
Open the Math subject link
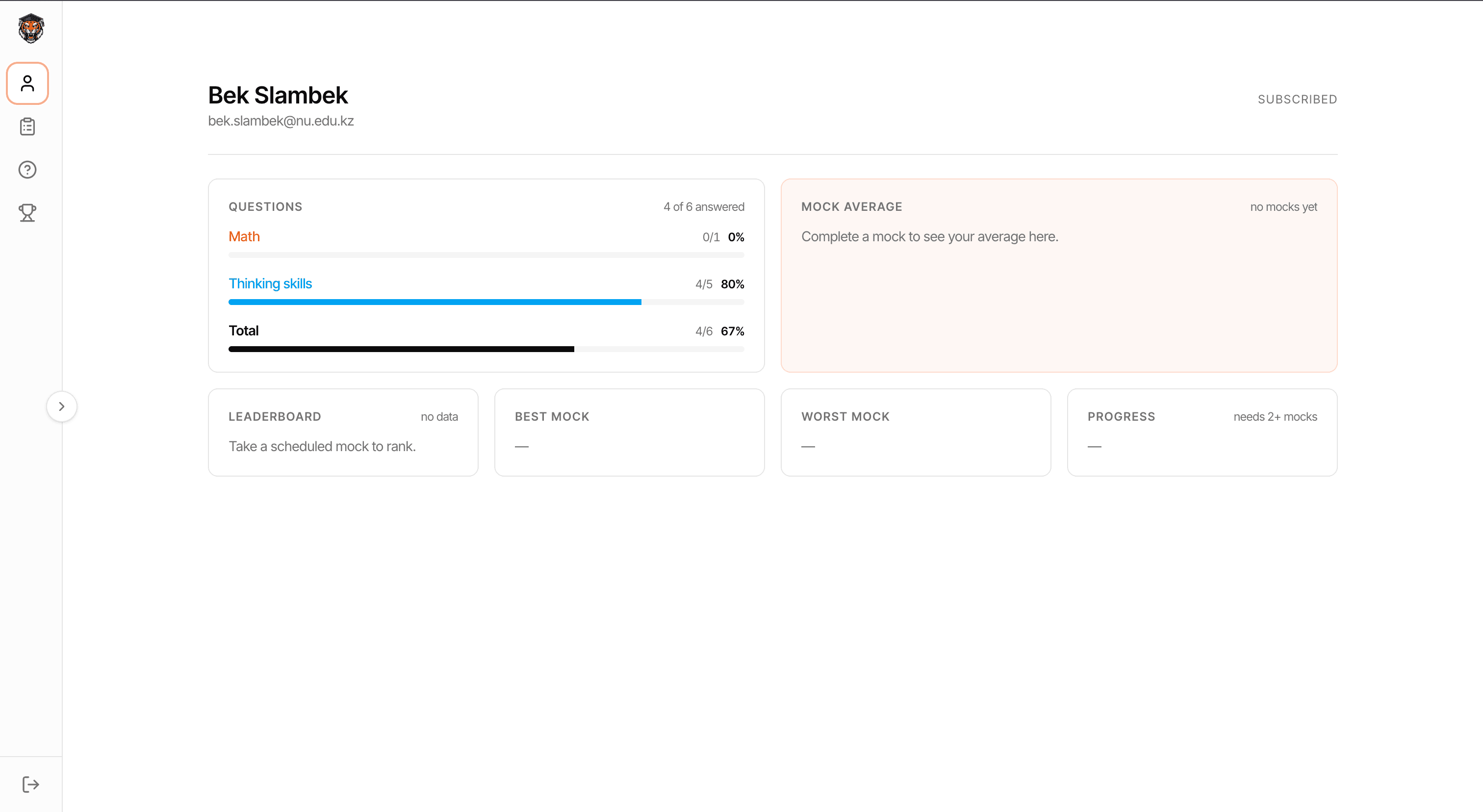click(x=244, y=236)
